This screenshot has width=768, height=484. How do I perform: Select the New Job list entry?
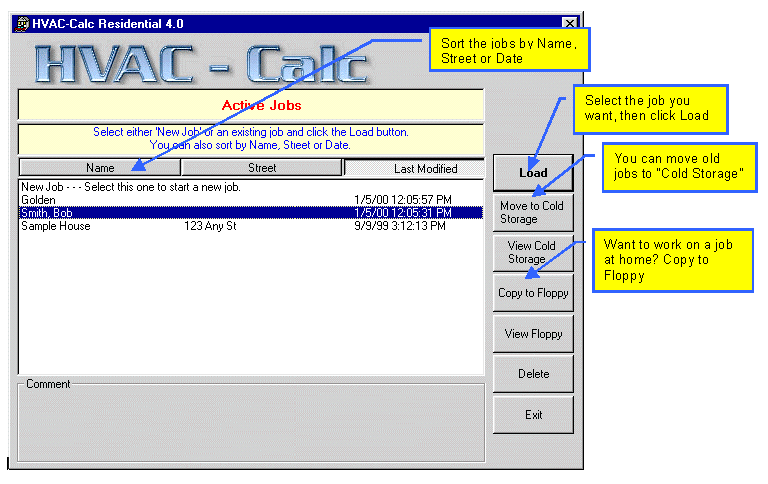[x=251, y=187]
